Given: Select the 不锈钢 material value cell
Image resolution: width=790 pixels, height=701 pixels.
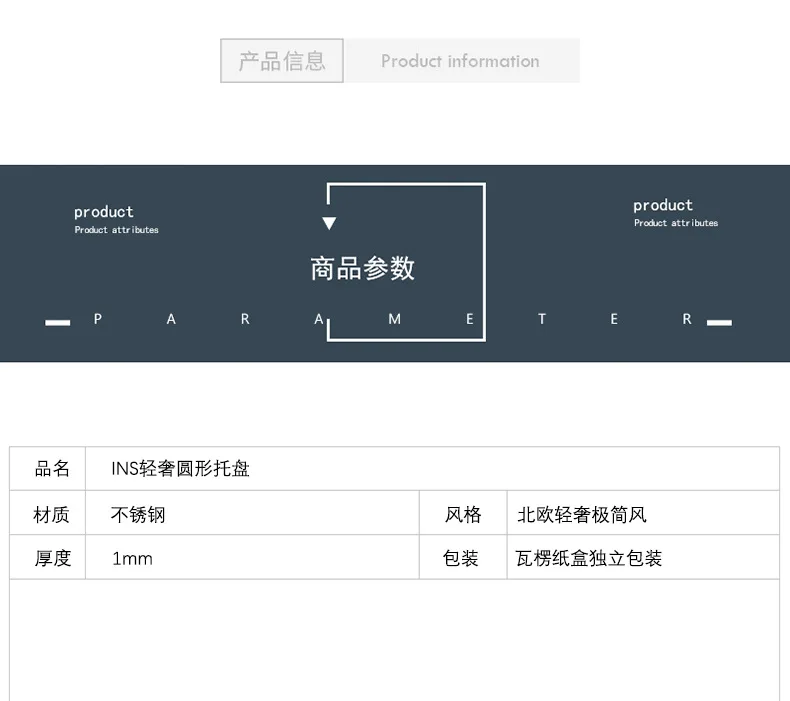Looking at the screenshot, I should [x=252, y=513].
